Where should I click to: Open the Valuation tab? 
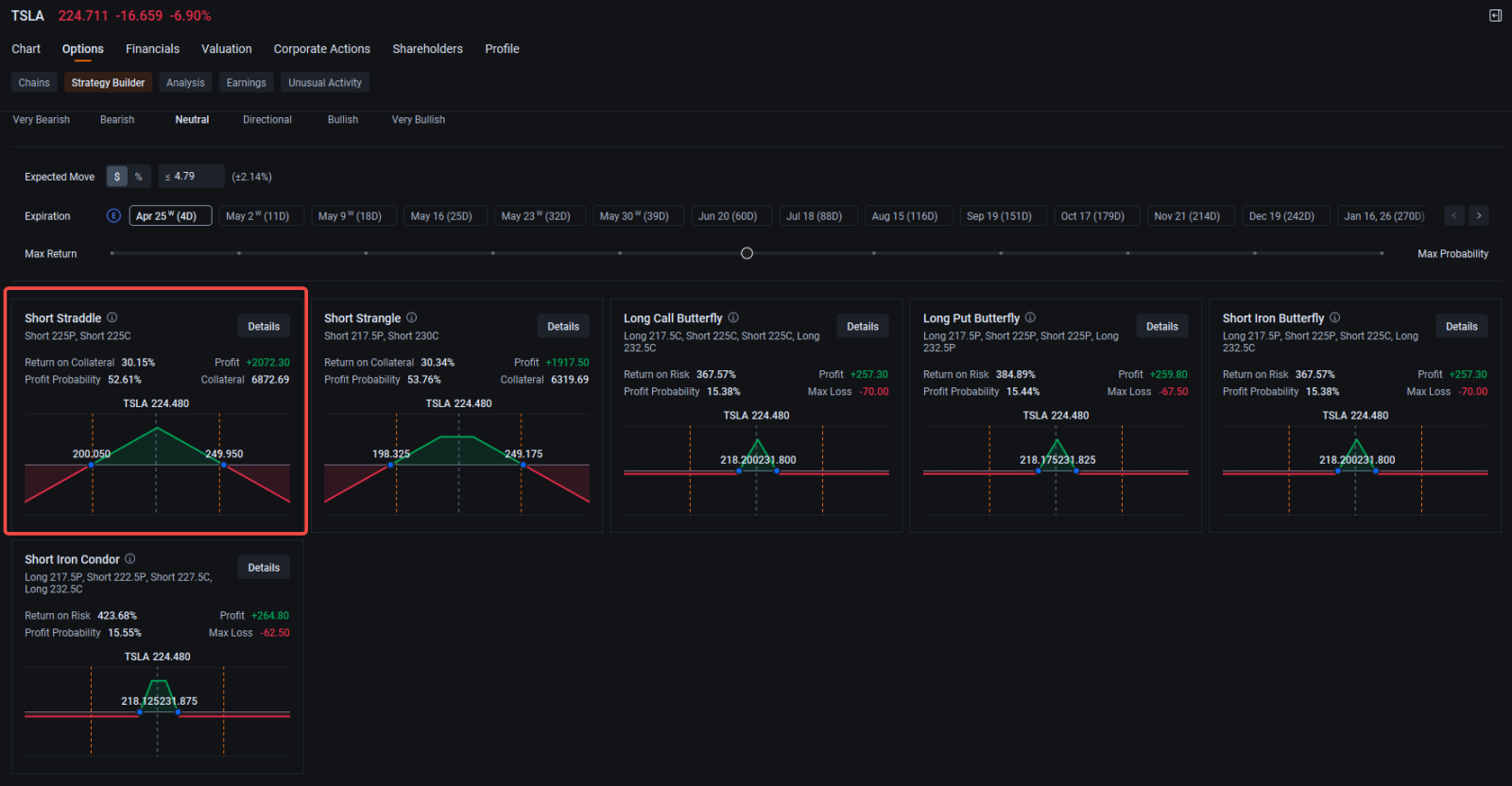(227, 49)
